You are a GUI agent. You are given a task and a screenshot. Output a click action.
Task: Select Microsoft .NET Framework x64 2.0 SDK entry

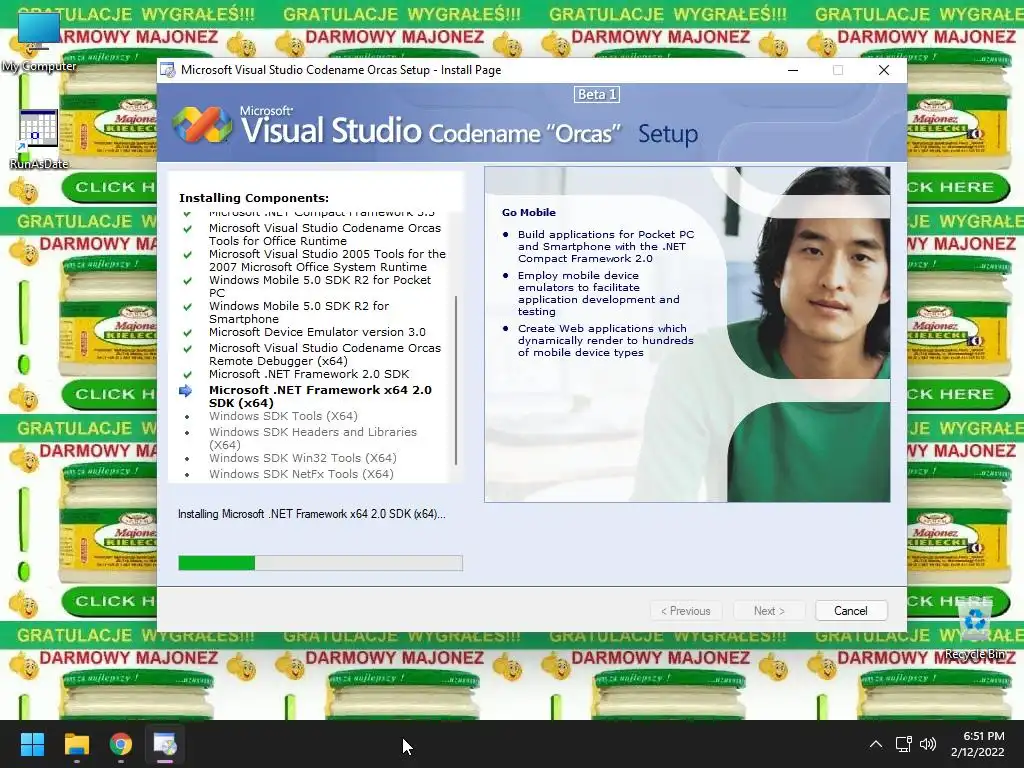320,396
